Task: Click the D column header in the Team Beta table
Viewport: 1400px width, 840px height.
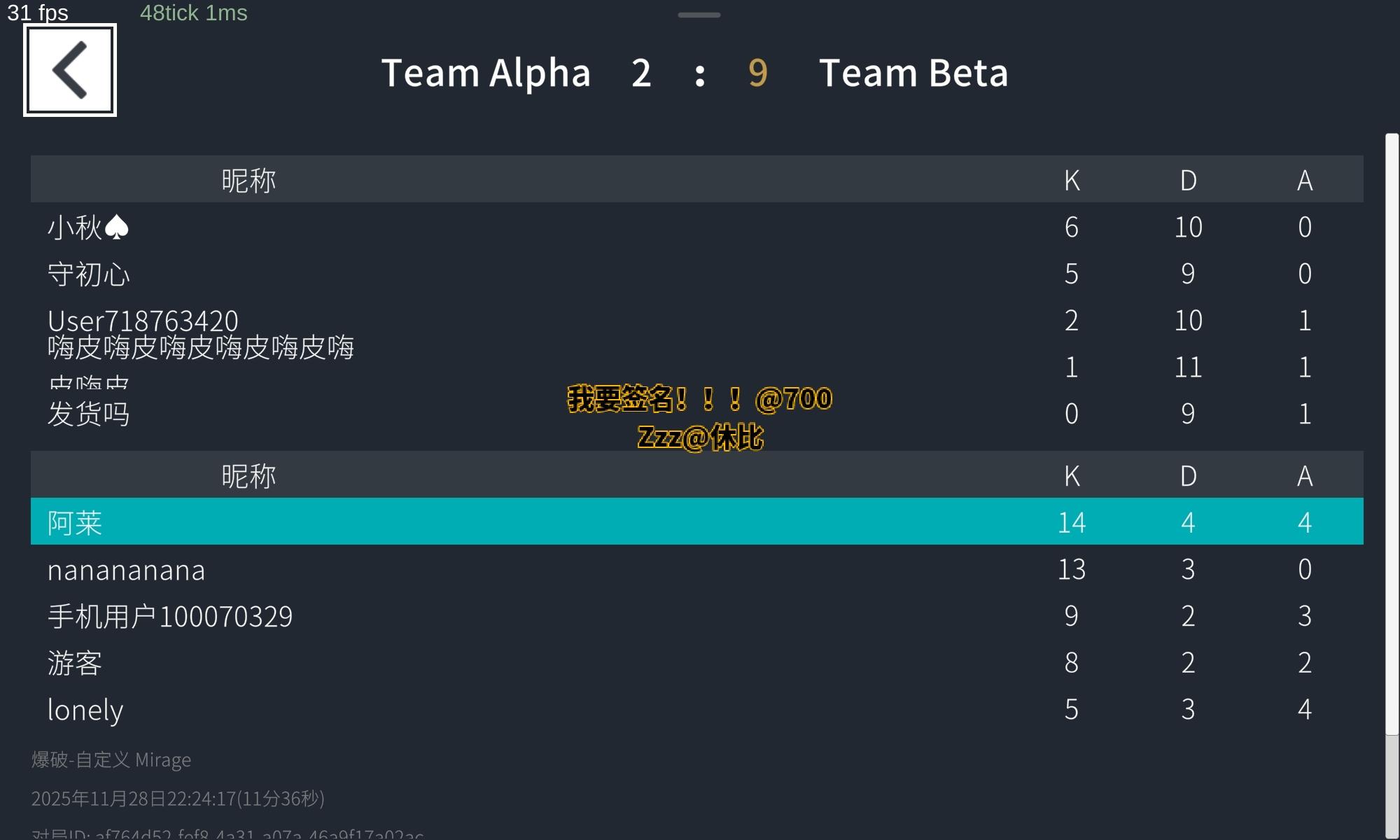Action: point(1188,476)
